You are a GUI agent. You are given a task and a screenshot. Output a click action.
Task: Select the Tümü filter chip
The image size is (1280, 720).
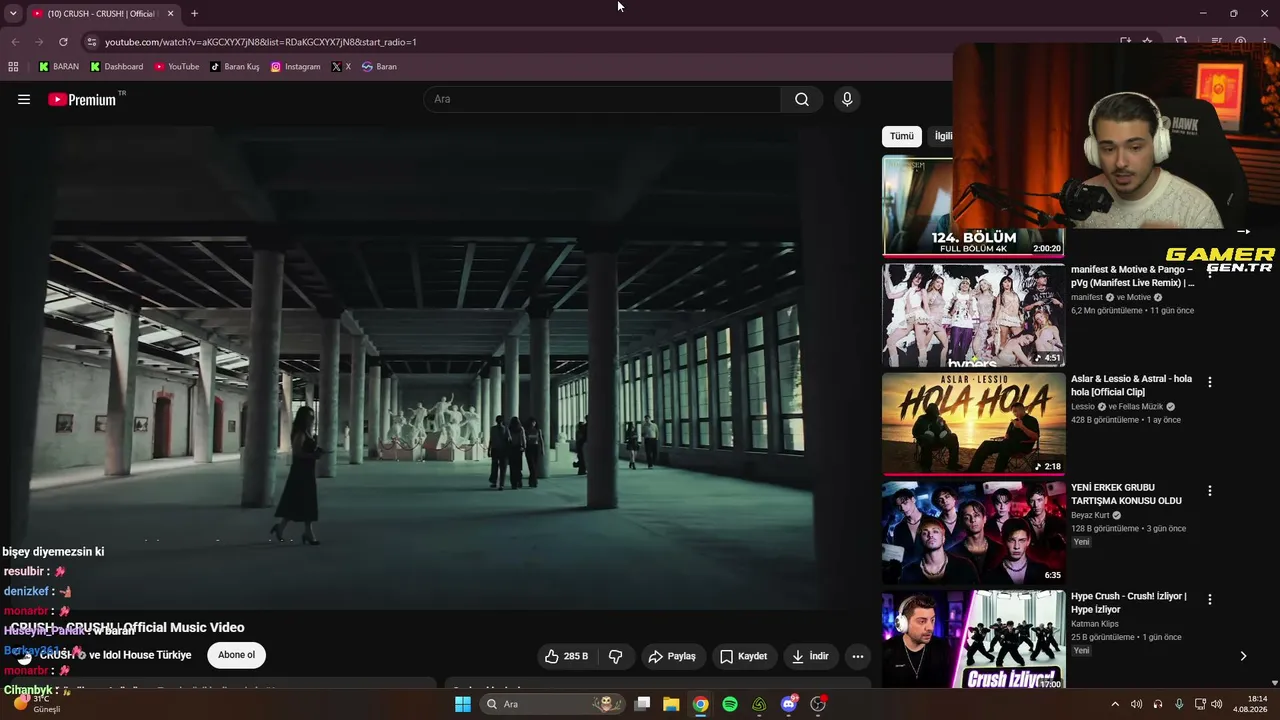(902, 136)
